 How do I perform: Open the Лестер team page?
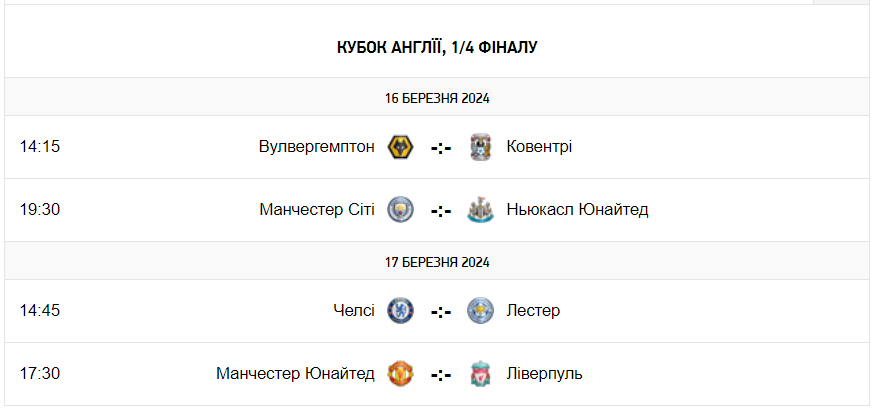pos(533,310)
